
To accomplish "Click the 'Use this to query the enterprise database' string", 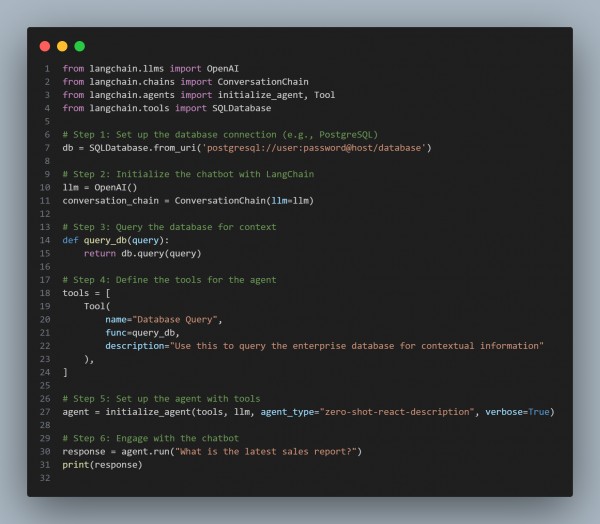I will (357, 346).
